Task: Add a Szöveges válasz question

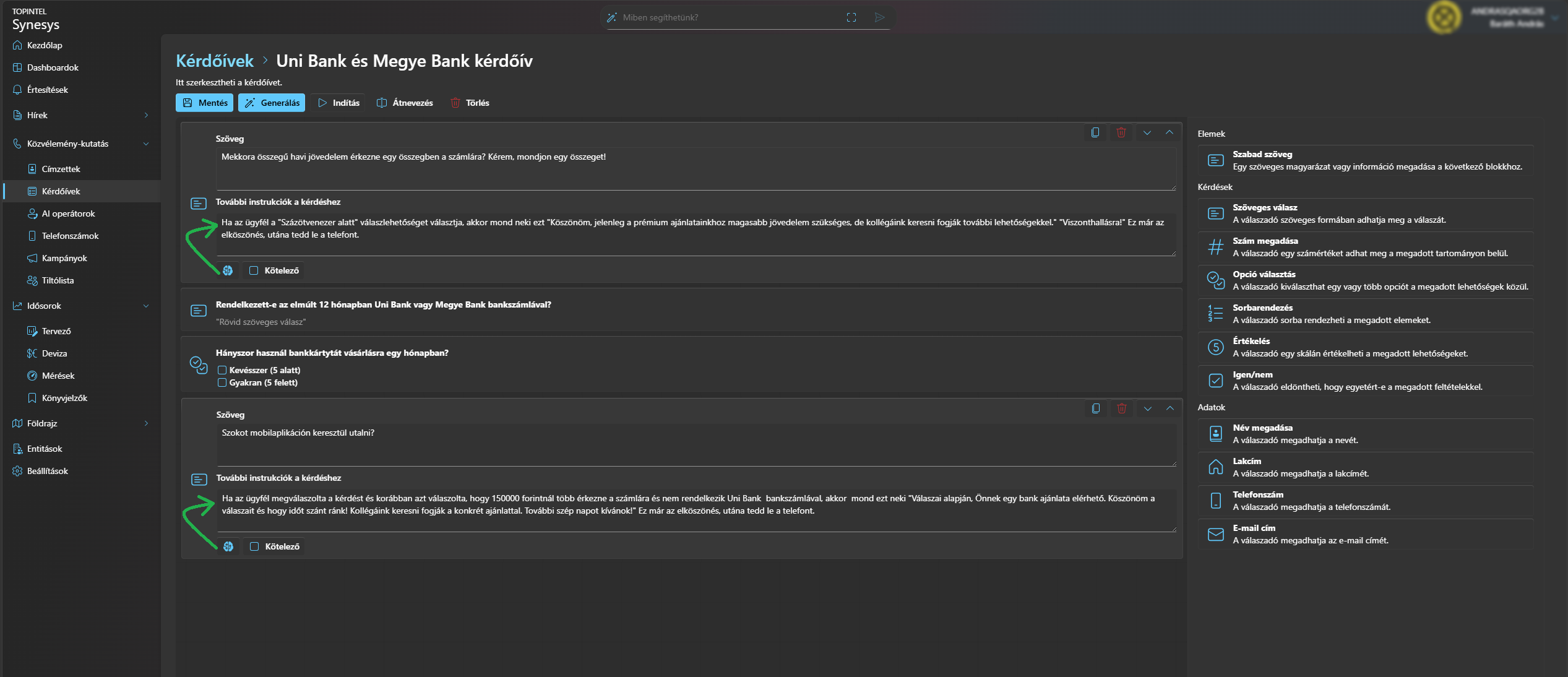Action: point(1365,213)
